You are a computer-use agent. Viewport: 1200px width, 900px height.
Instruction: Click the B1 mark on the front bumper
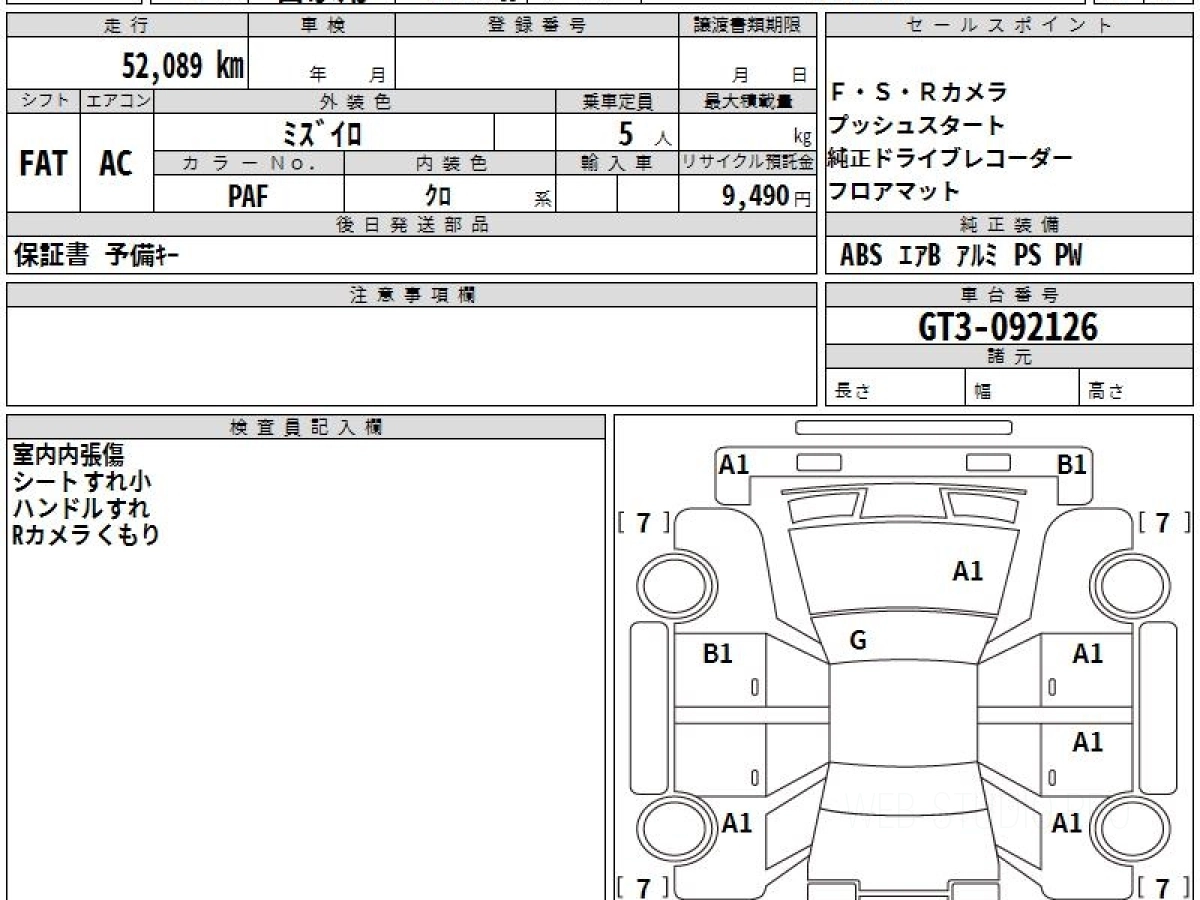pos(1072,464)
